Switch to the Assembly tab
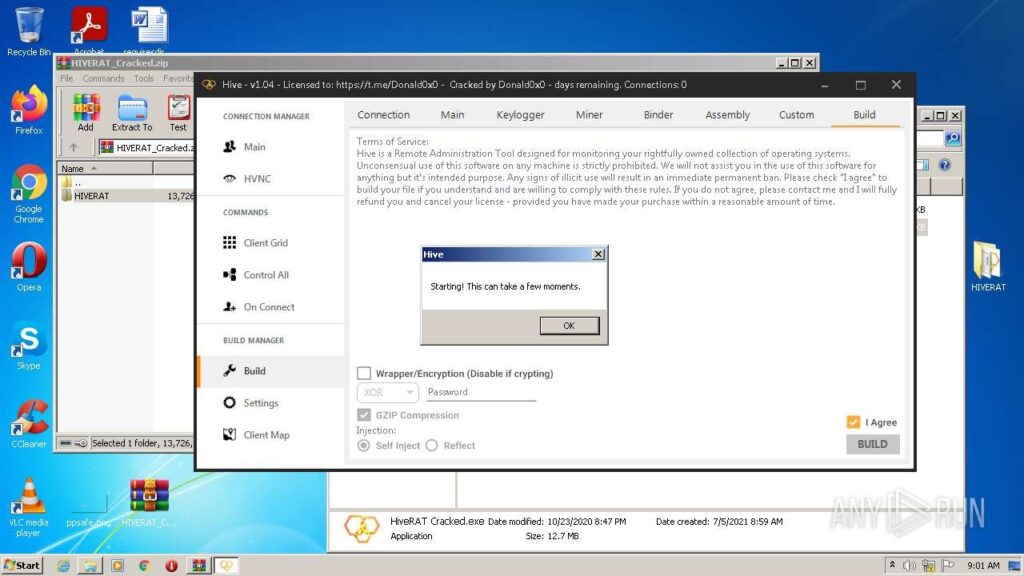 pyautogui.click(x=728, y=115)
